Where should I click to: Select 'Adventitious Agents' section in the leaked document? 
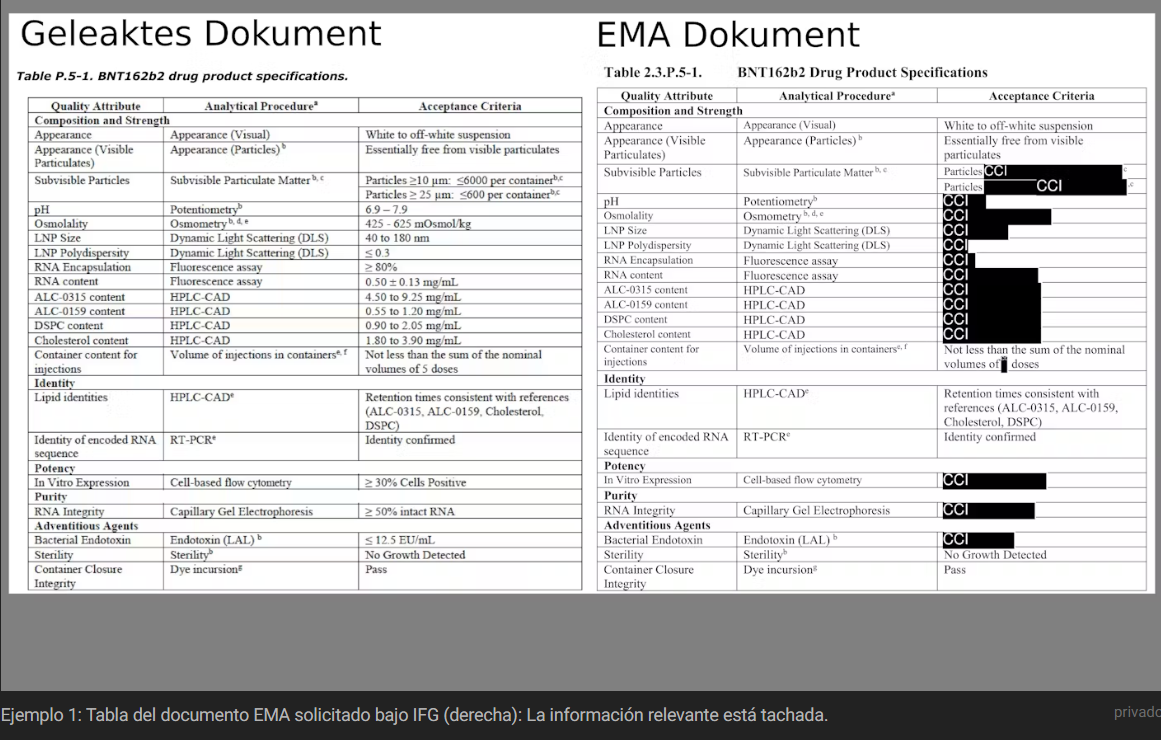point(86,526)
